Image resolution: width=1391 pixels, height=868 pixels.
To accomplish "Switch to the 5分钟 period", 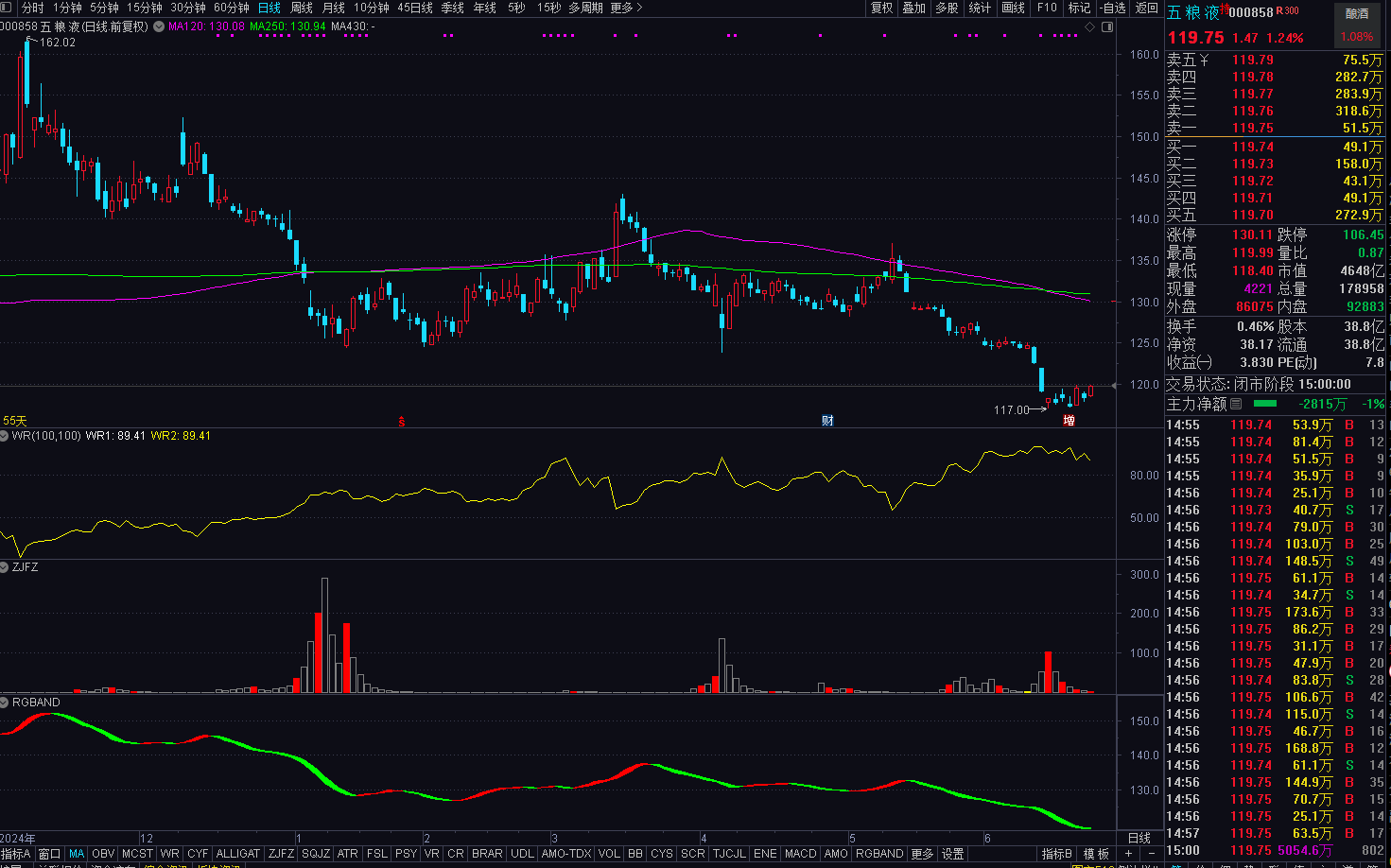I will click(105, 8).
